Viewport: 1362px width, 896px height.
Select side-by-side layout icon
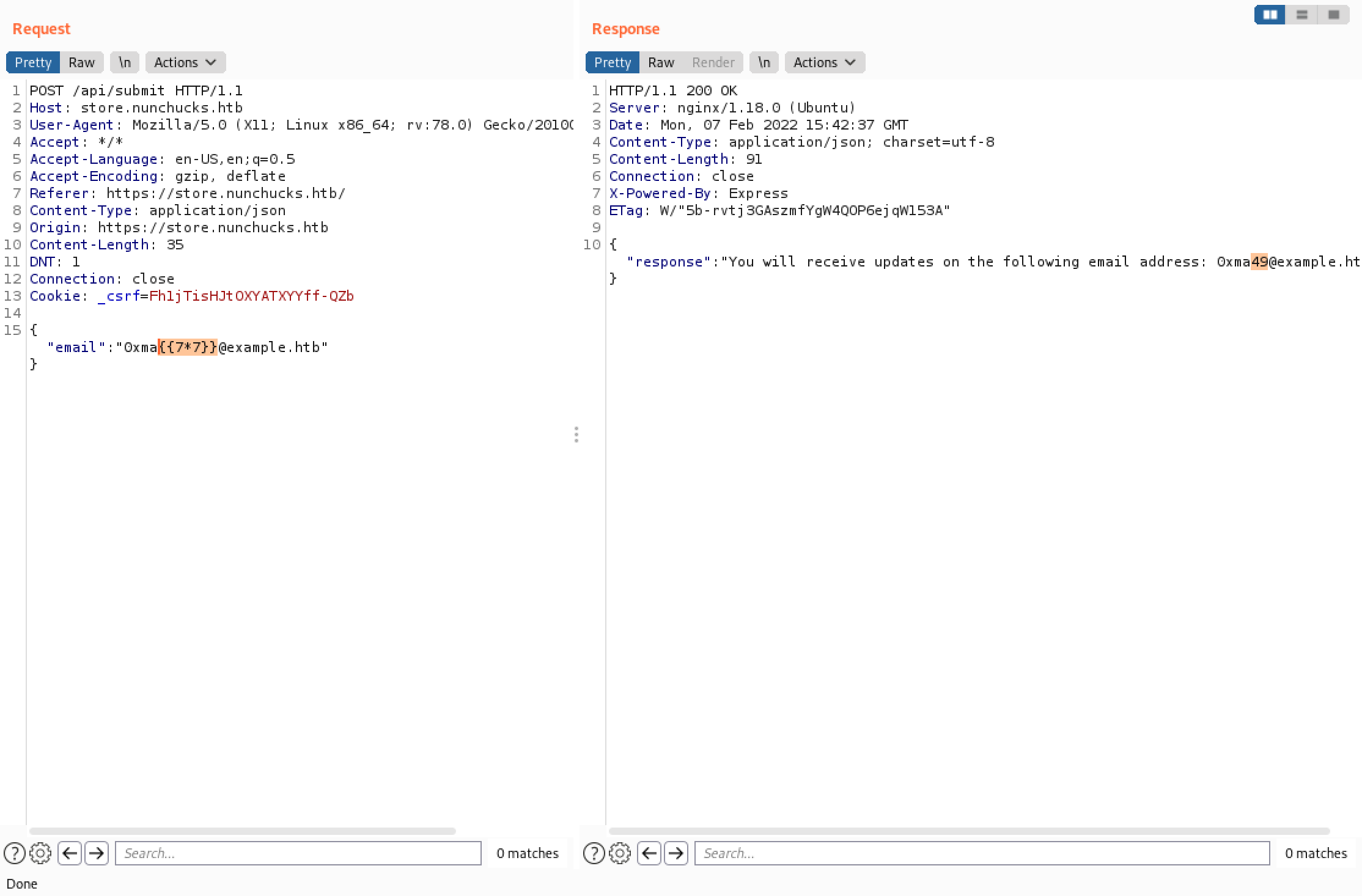[x=1270, y=15]
